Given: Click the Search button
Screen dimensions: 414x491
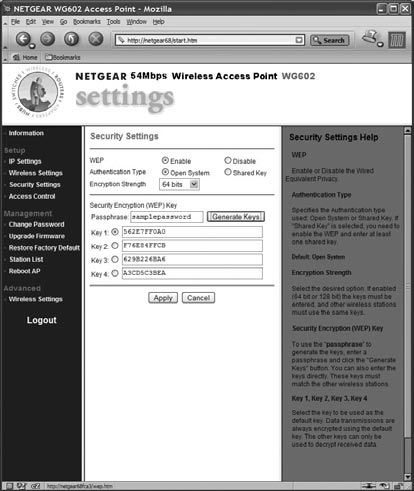Looking at the screenshot, I should coord(330,40).
